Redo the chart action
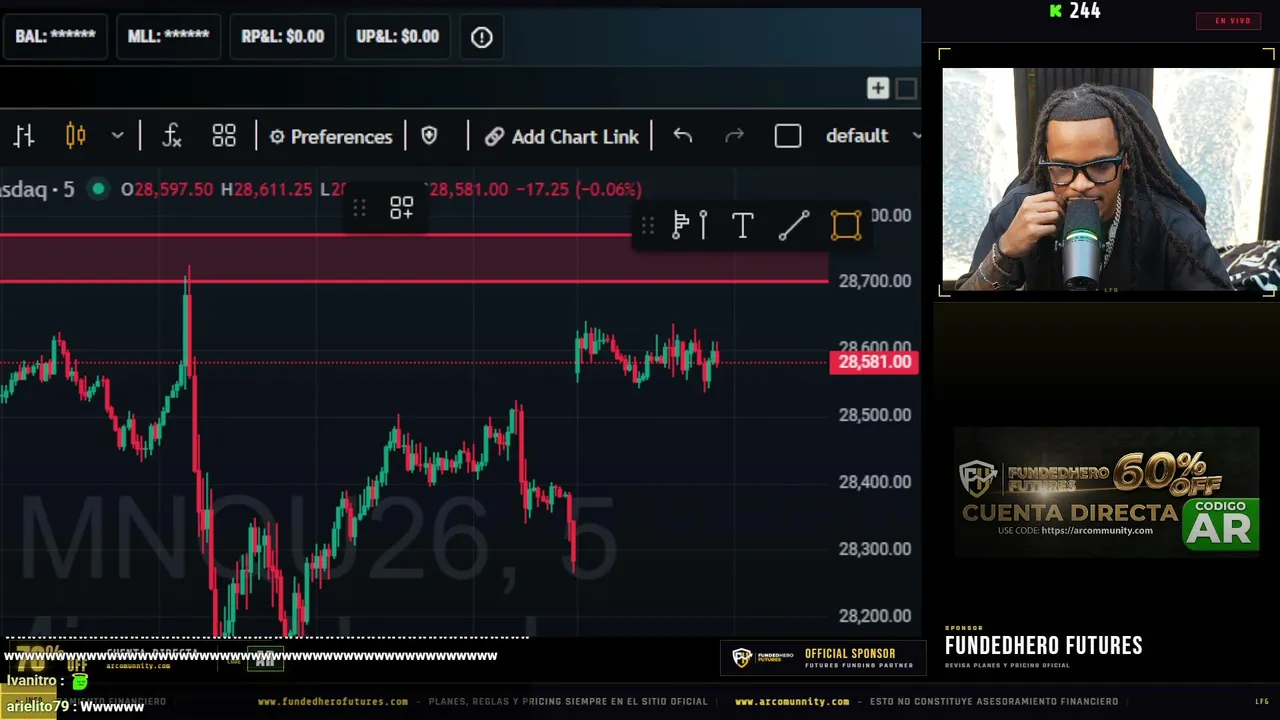The image size is (1280, 720). click(734, 136)
